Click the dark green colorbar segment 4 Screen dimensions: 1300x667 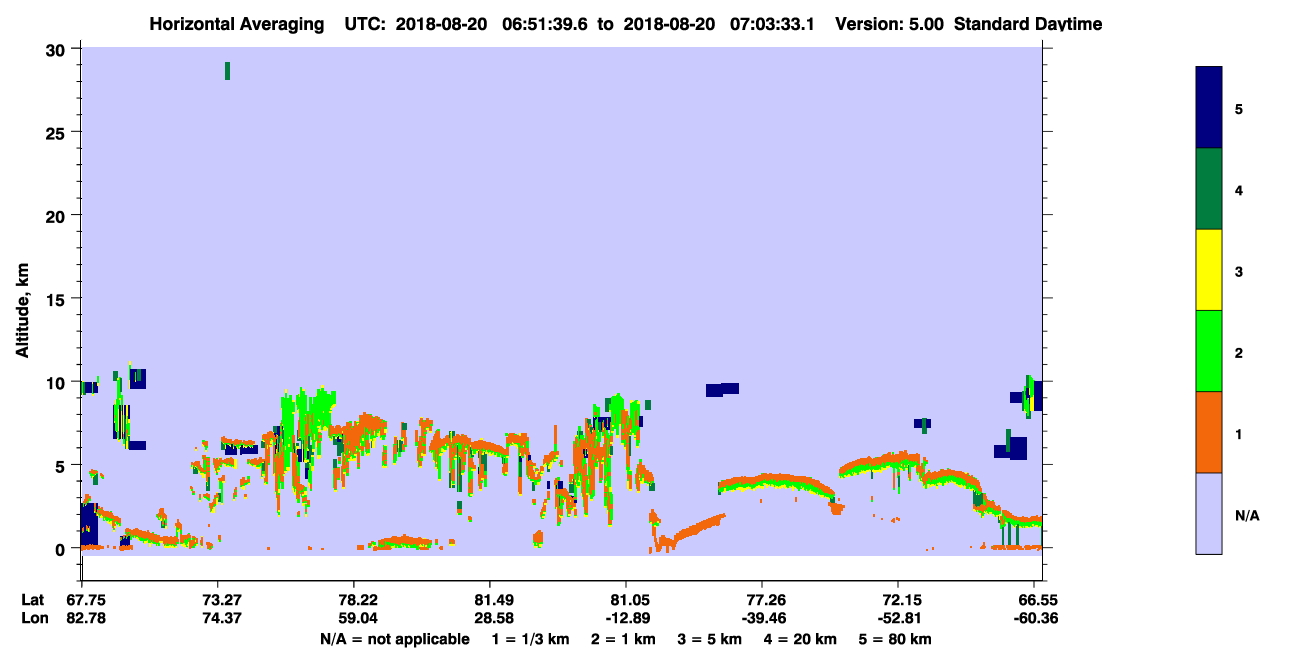coord(1209,189)
